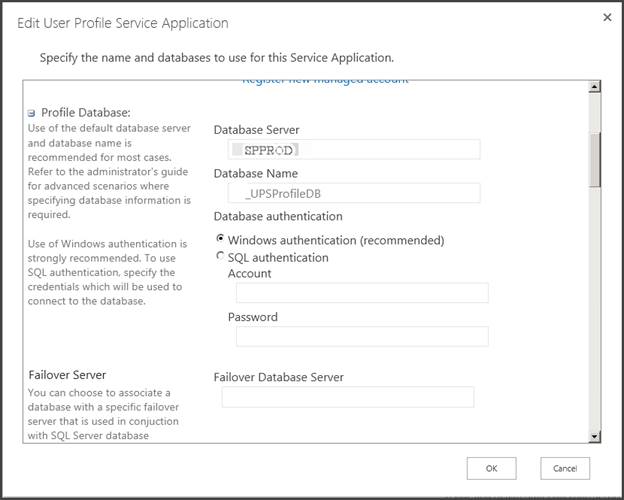Open the Register new managed account link
This screenshot has width=624, height=500.
pyautogui.click(x=325, y=80)
